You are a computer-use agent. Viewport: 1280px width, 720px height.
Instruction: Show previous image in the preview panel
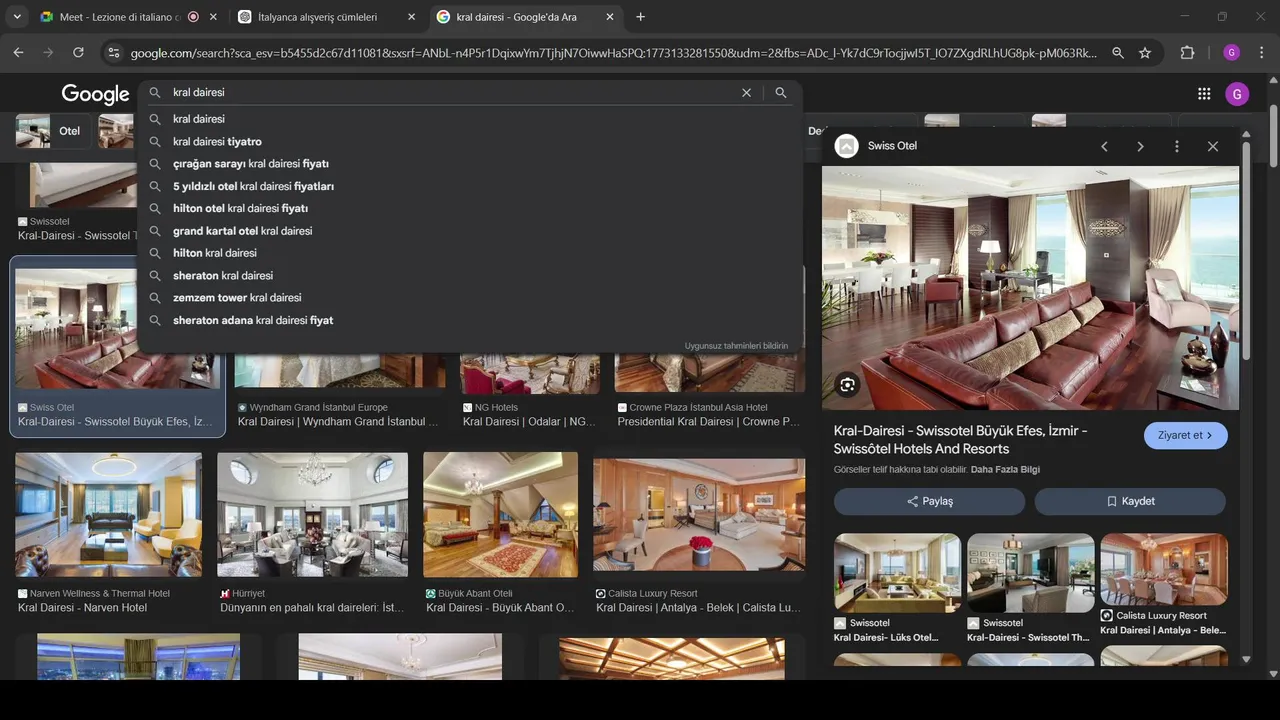pos(1104,146)
